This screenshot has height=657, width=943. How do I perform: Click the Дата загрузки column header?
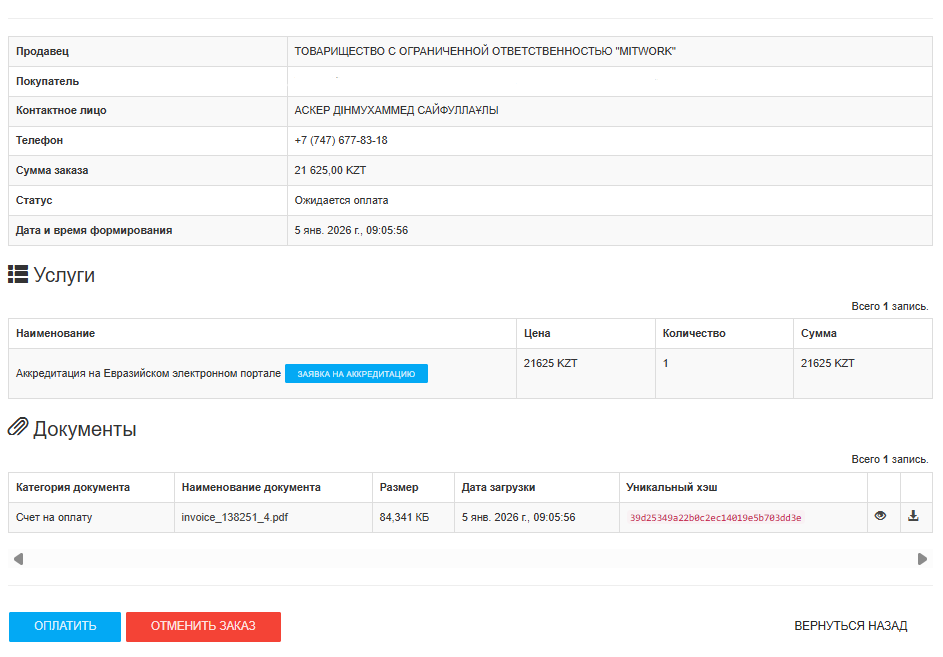(x=498, y=487)
